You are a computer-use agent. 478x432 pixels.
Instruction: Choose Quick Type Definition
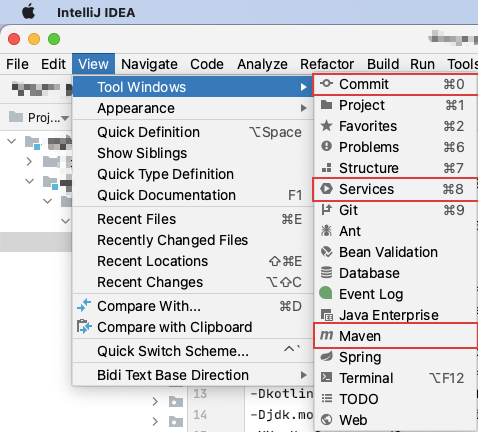click(193, 174)
